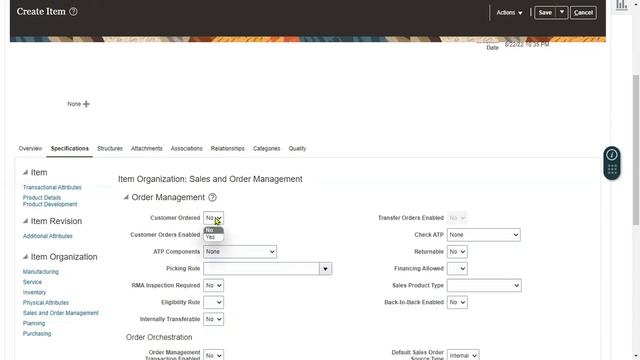The image size is (640, 360).
Task: Open Purchasing link in sidebar
Action: tap(37, 334)
